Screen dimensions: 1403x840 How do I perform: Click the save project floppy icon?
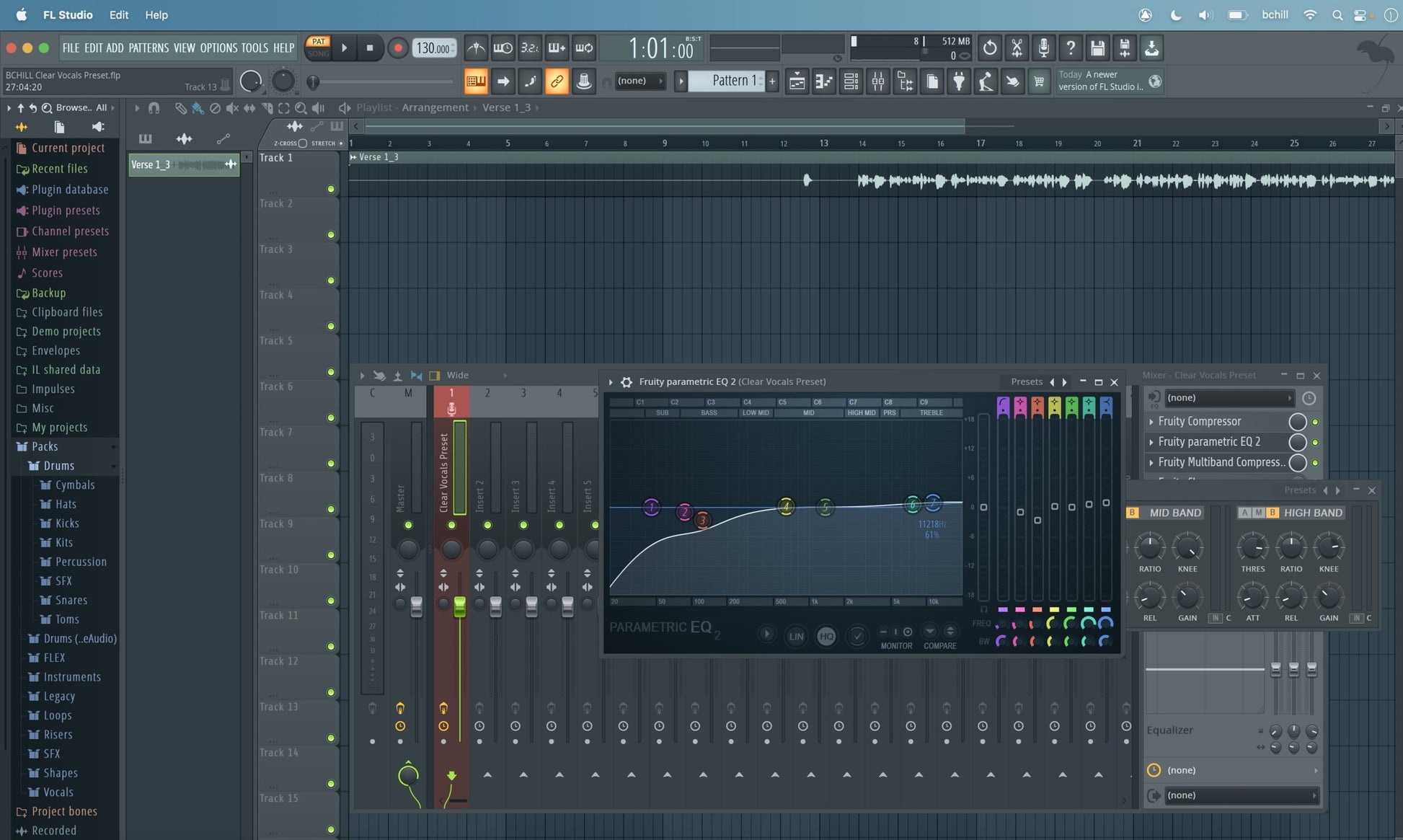tap(1097, 48)
